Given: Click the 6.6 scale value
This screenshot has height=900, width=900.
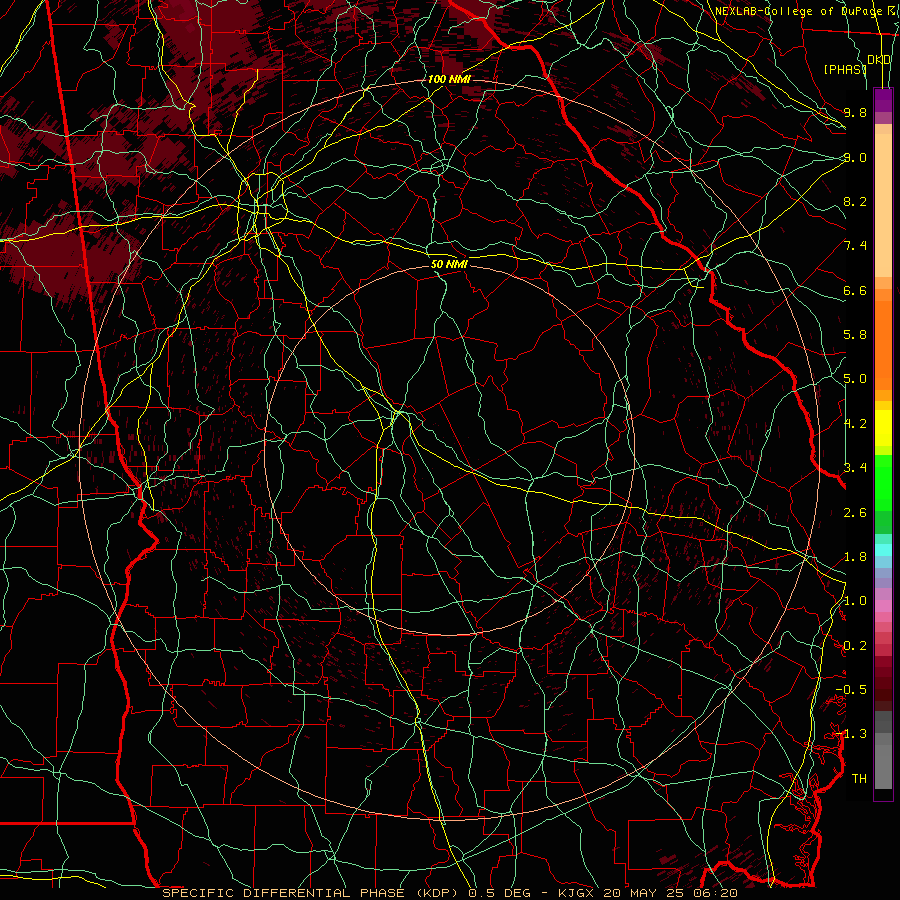Looking at the screenshot, I should tap(855, 290).
